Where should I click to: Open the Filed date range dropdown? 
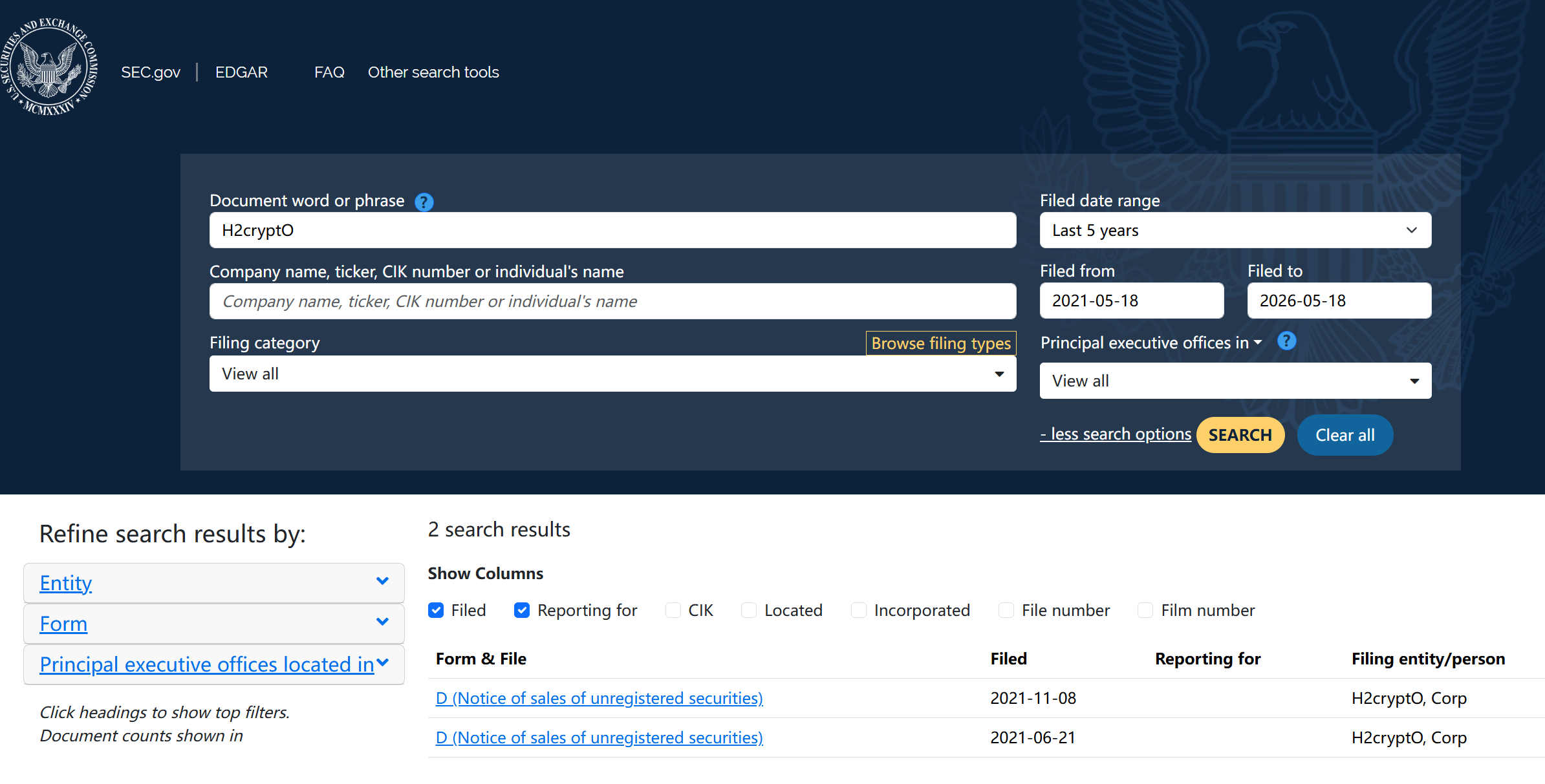pos(1235,230)
